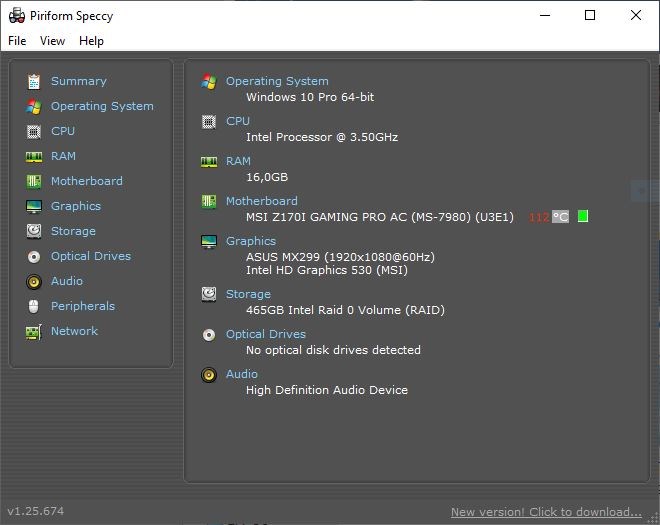Open the View menu
This screenshot has width=660, height=525.
click(x=52, y=41)
